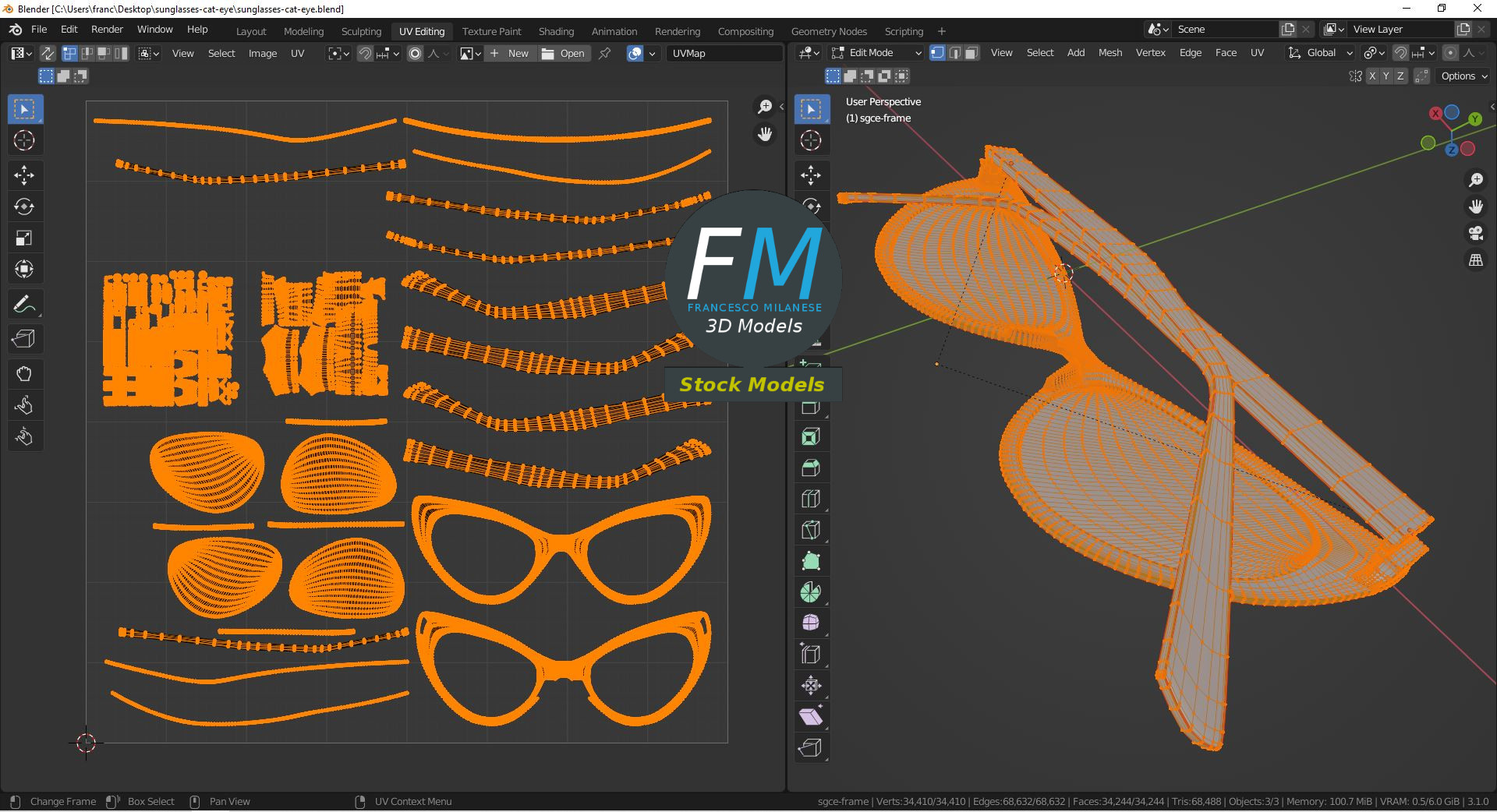
Task: Open the Render menu
Action: pos(107,29)
